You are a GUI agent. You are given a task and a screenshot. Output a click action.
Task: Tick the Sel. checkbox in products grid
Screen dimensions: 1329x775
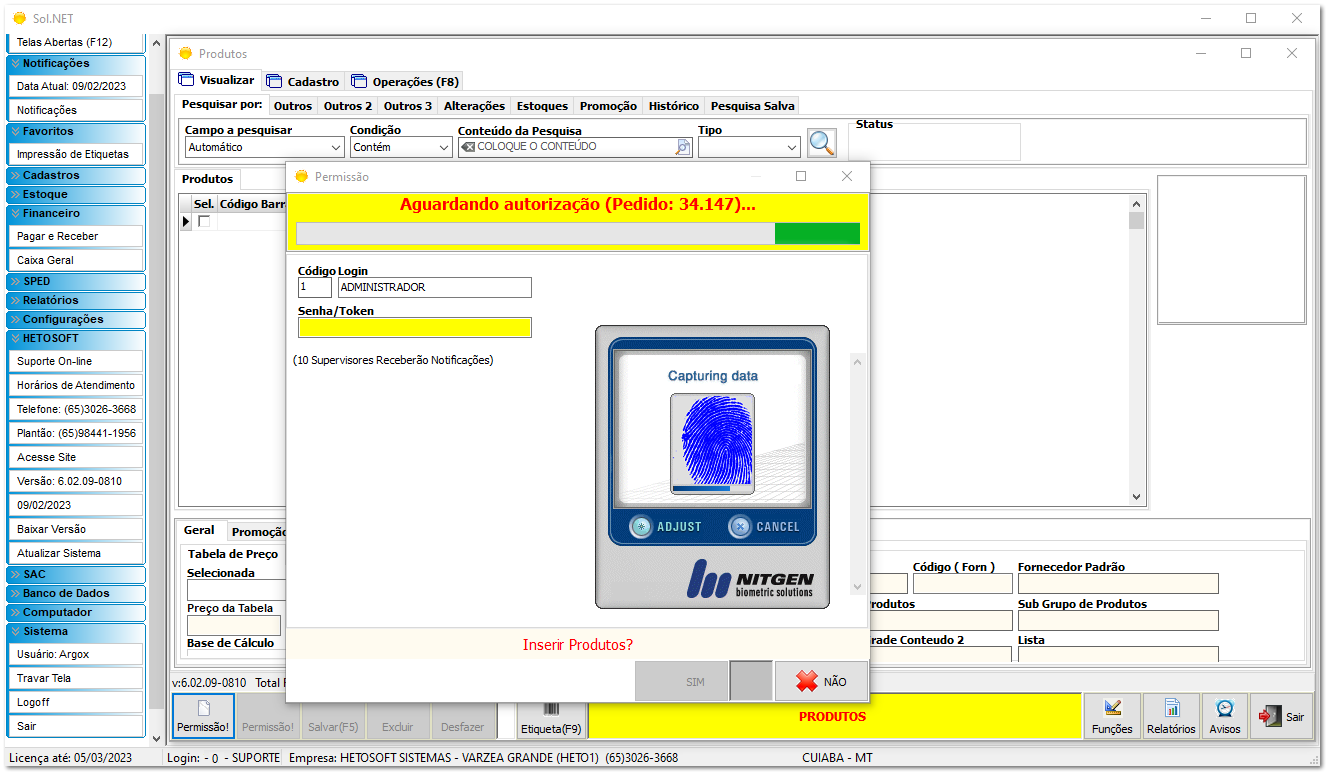204,222
